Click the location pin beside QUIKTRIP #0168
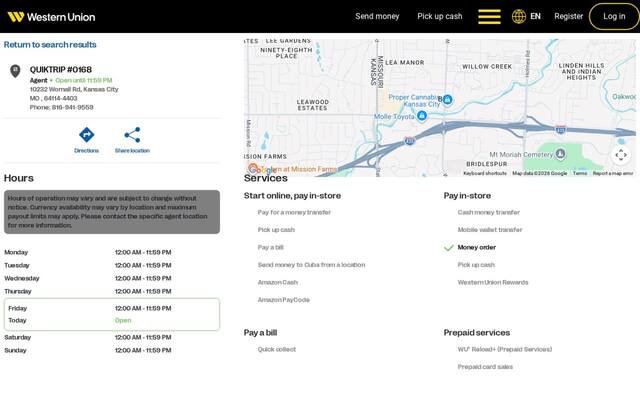Viewport: 640px width, 400px height. click(15, 71)
